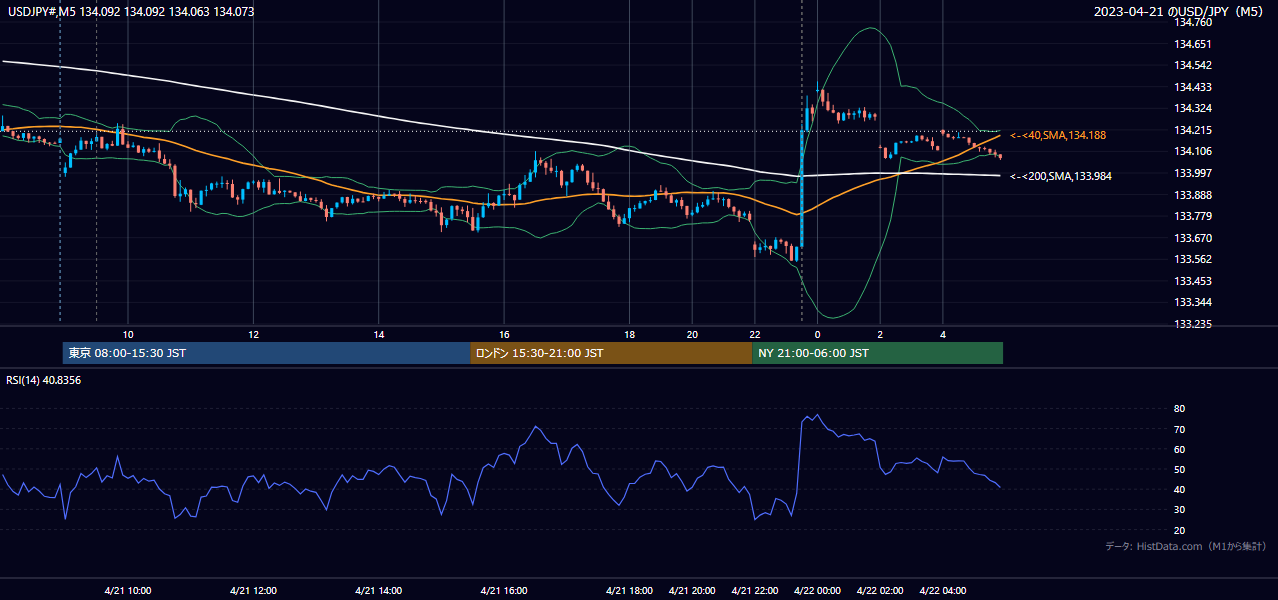Click price axis value 133.344
The image size is (1278, 600).
(1193, 302)
